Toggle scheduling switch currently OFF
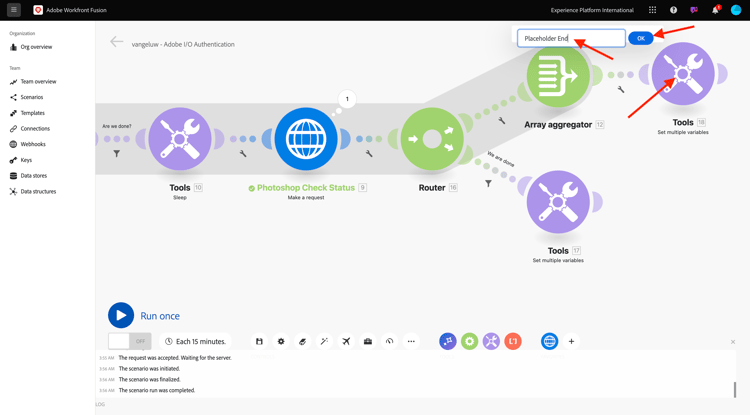 (130, 341)
